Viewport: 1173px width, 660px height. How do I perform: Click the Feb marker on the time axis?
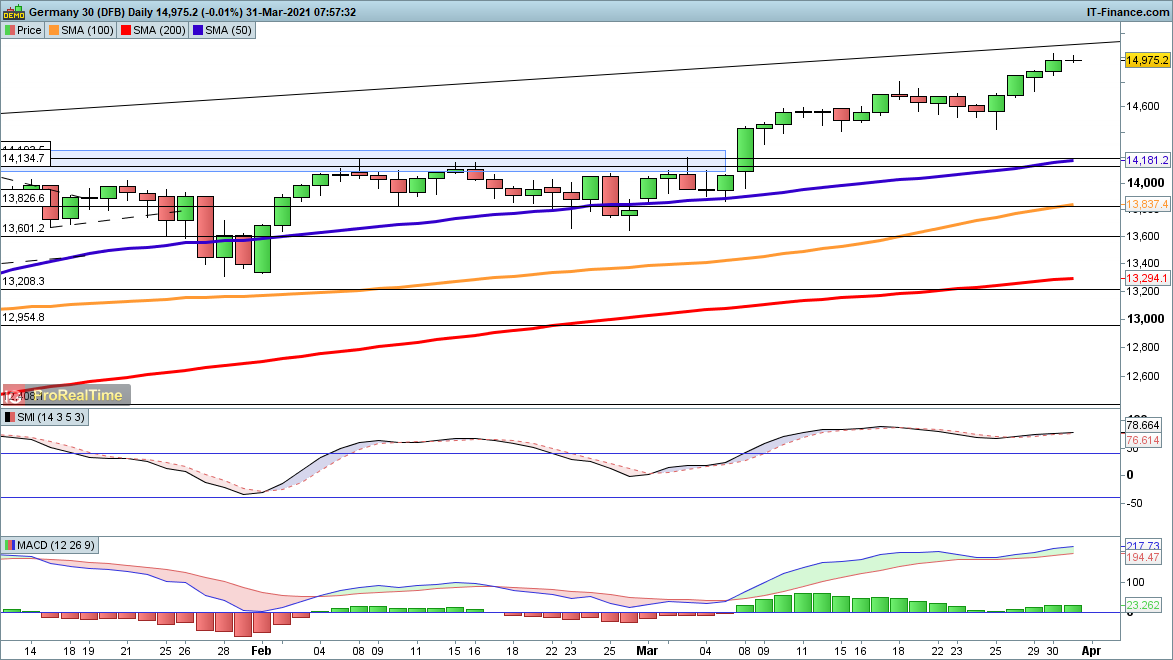click(261, 649)
